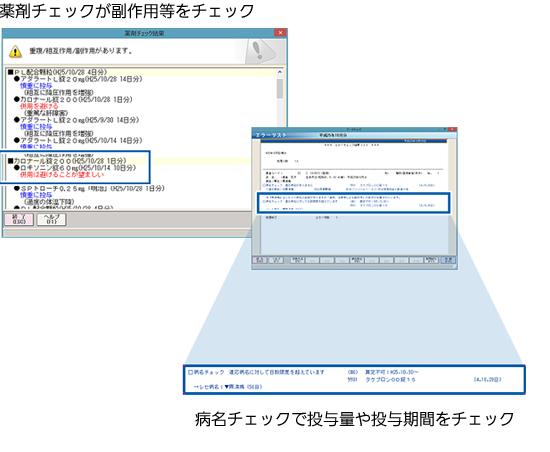Close the 薬剤チェック結果 window
The image size is (550, 452).
click(x=280, y=33)
